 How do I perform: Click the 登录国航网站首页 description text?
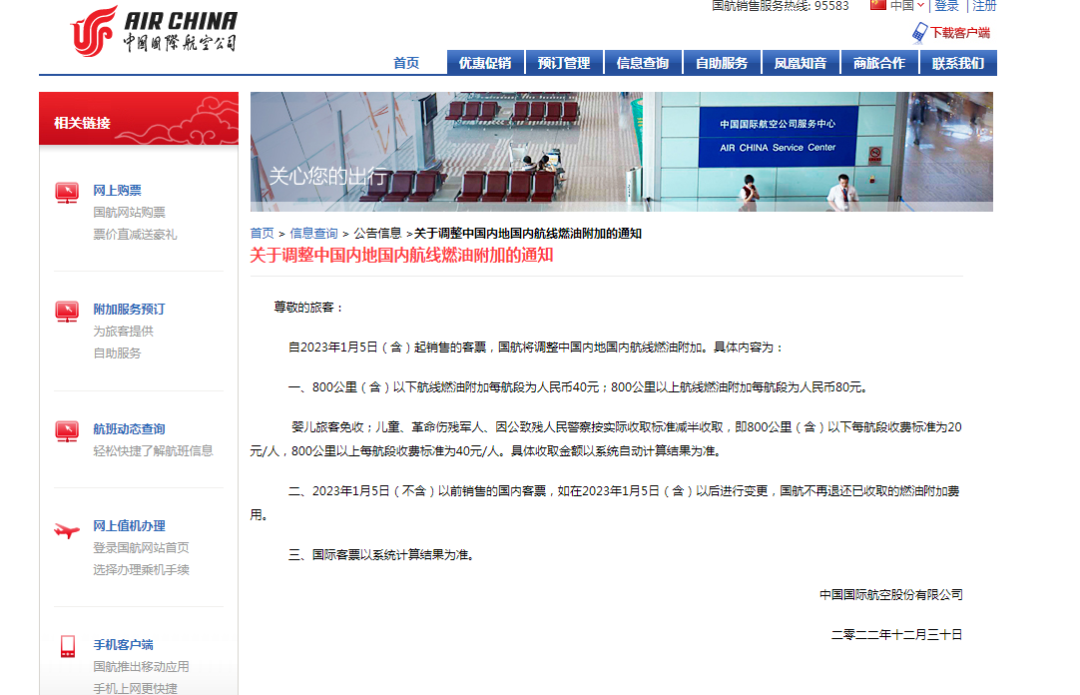coord(141,548)
